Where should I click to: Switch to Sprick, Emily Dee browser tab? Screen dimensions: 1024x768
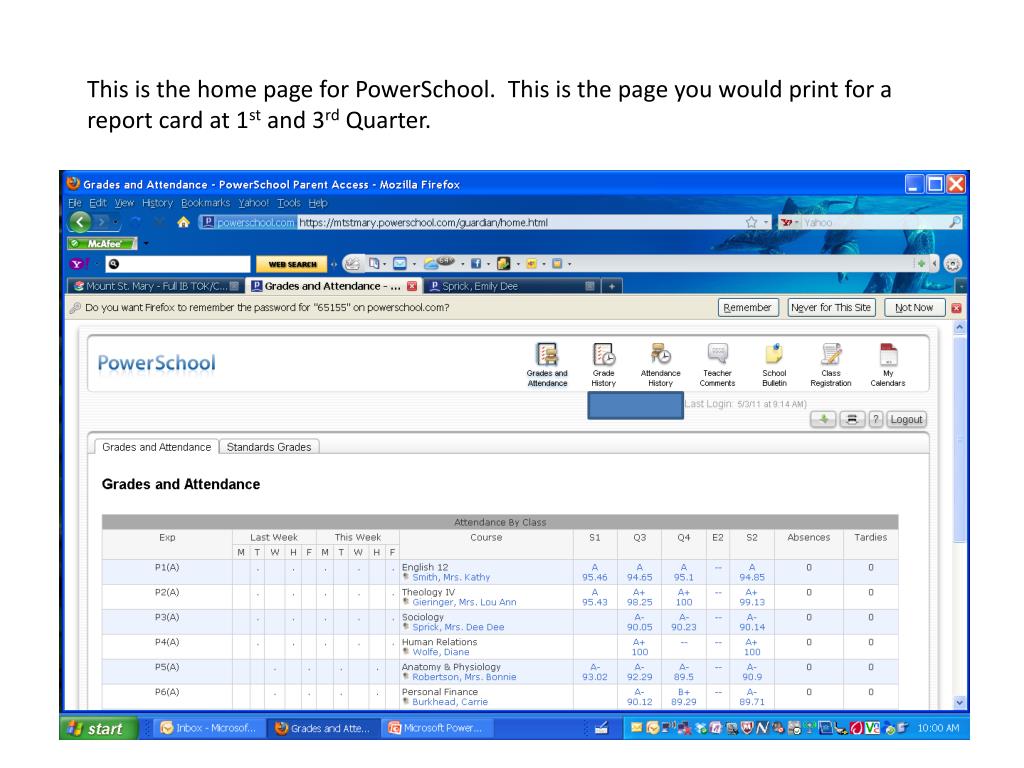511,286
